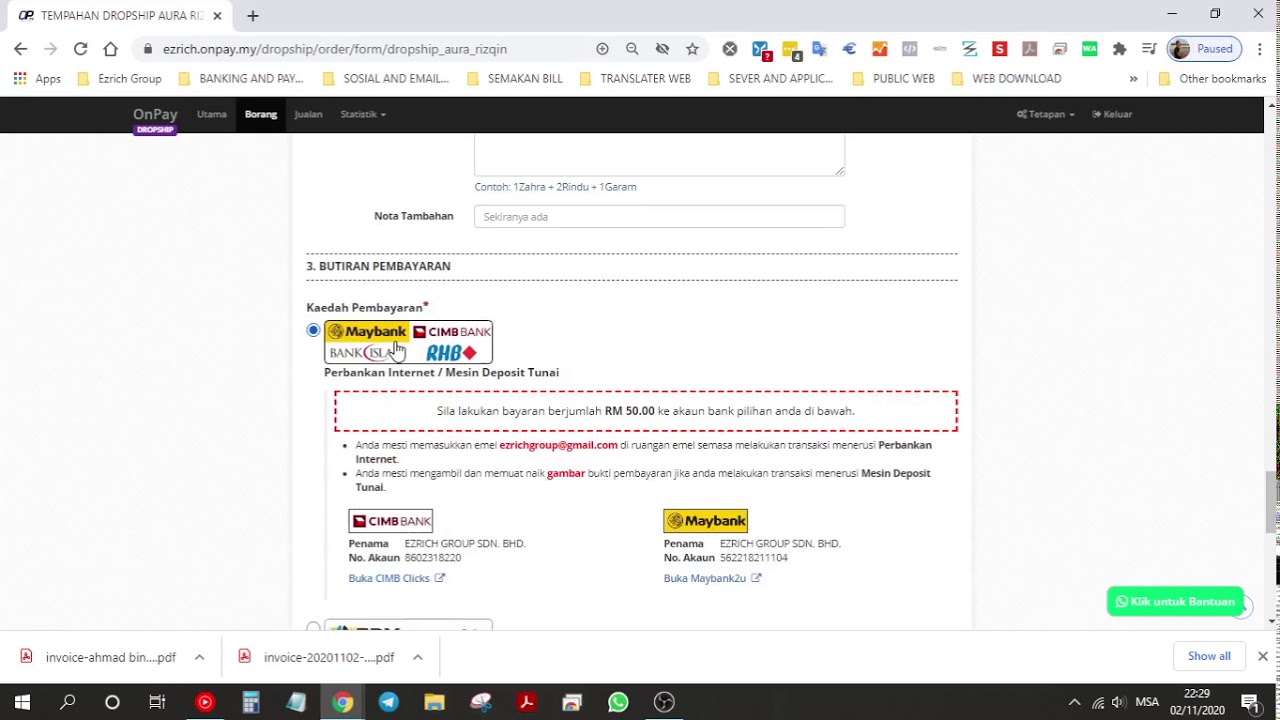Open the invoice-ahmad bin....pdf download
This screenshot has height=720, width=1280.
click(100, 657)
